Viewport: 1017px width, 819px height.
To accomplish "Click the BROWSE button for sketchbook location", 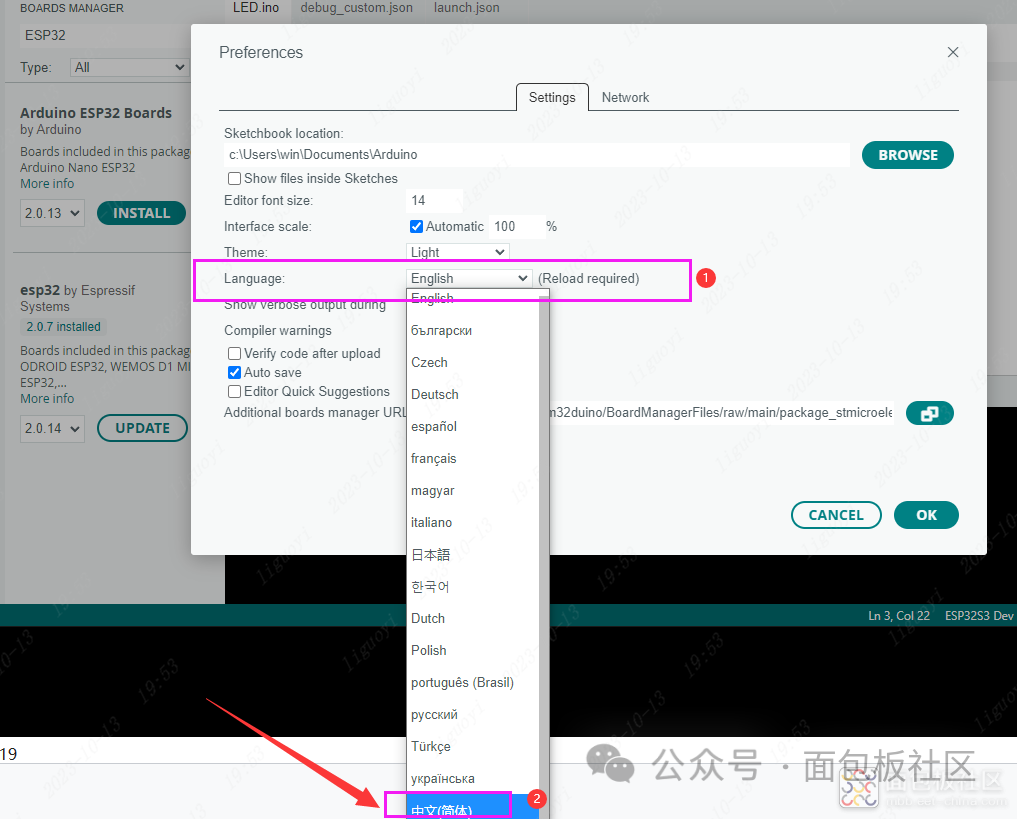I will [907, 155].
